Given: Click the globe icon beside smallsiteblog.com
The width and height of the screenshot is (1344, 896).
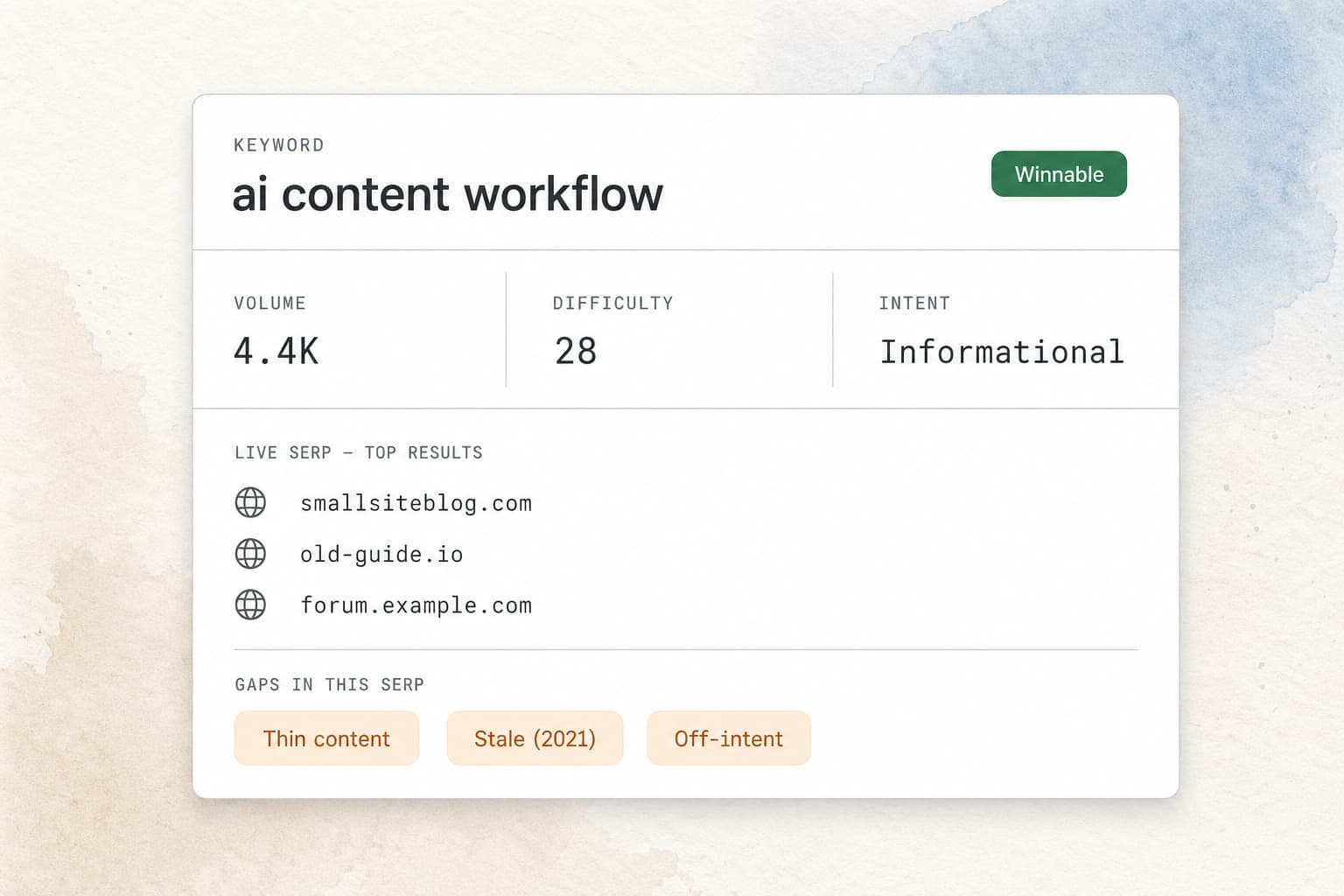Looking at the screenshot, I should [250, 502].
